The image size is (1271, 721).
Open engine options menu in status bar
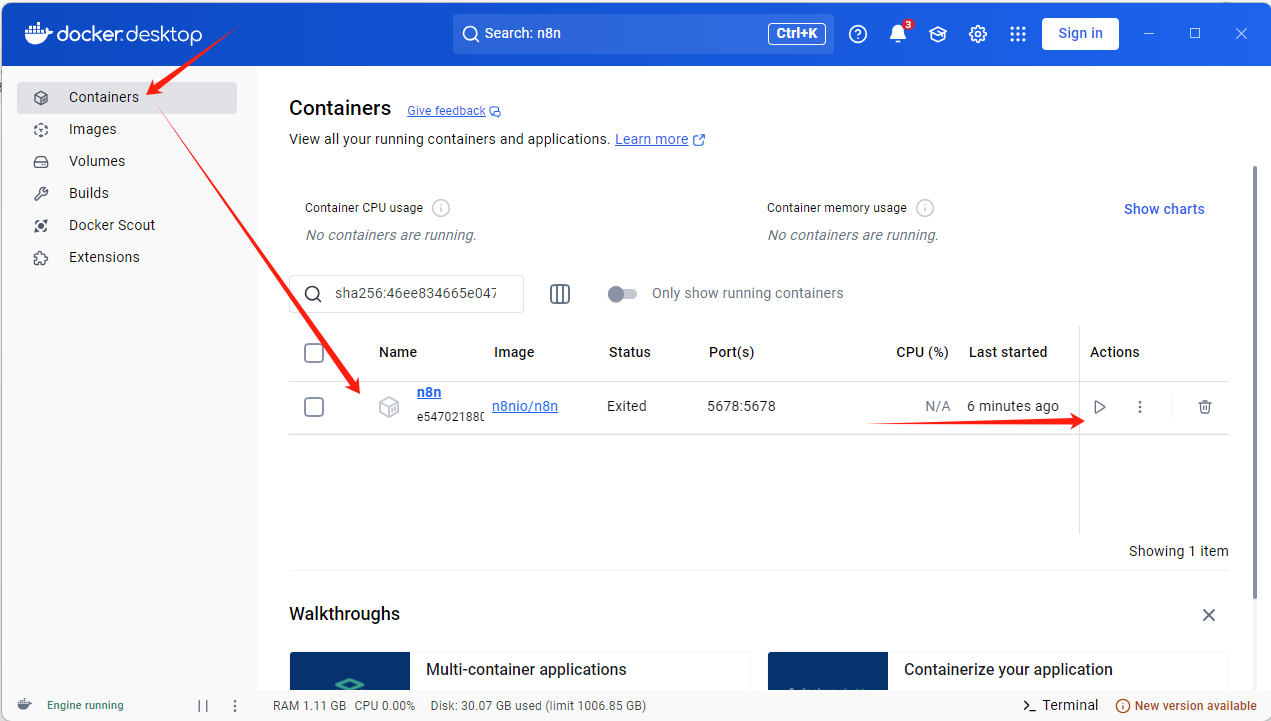[235, 705]
